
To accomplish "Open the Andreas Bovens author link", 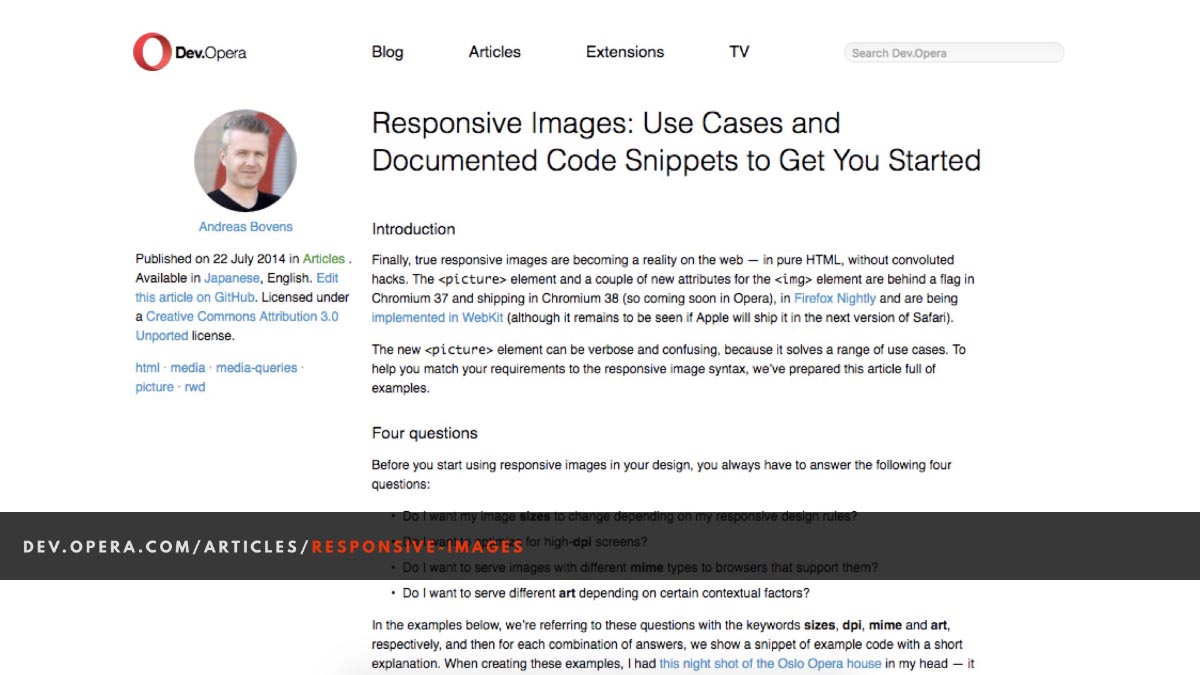I will [x=246, y=227].
